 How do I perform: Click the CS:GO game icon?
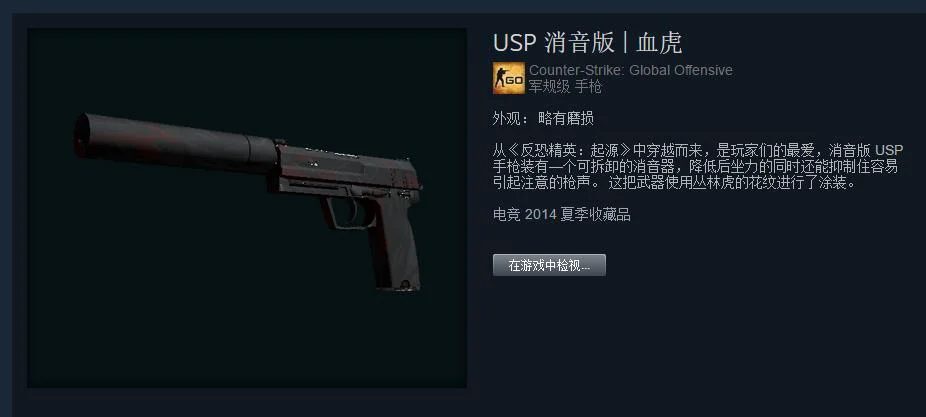coord(508,78)
